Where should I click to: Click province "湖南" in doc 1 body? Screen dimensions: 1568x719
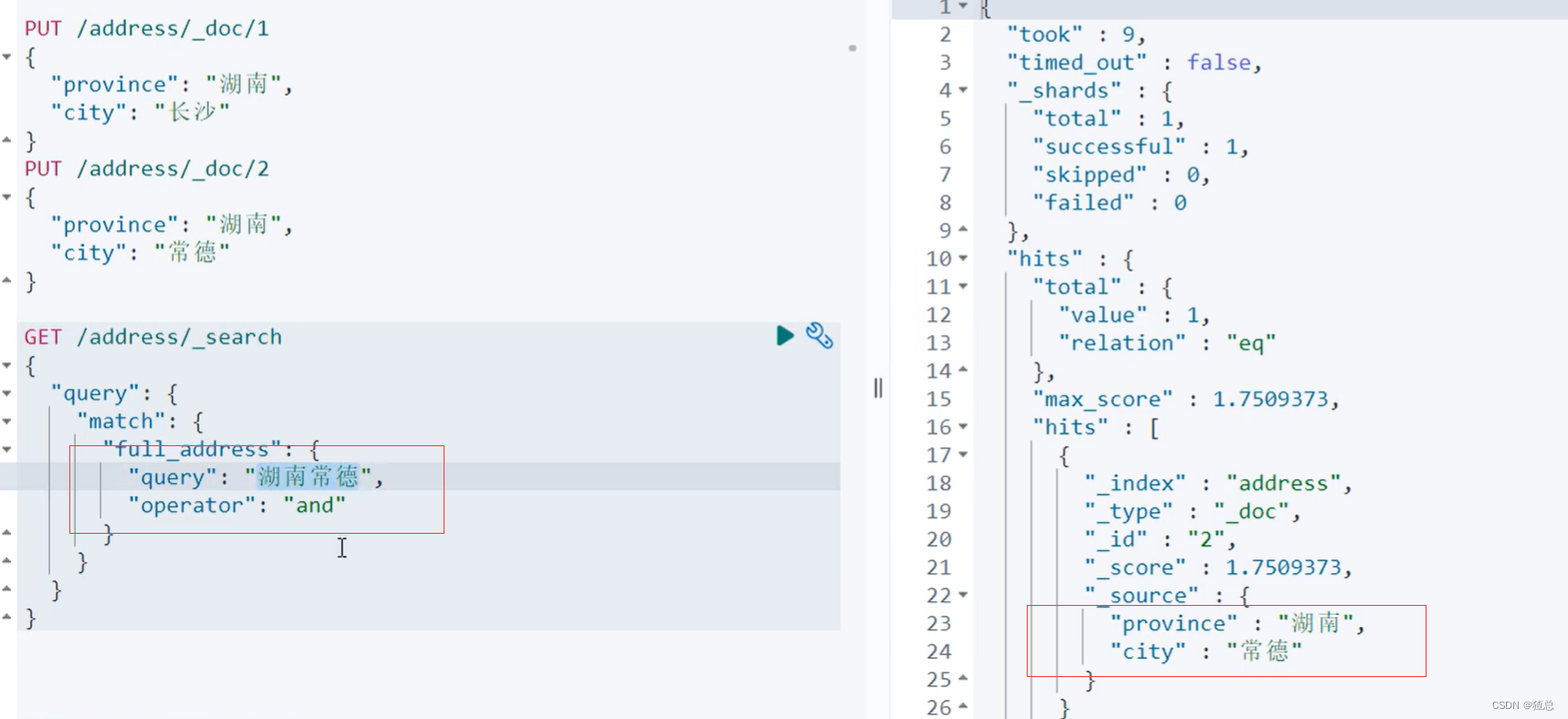(x=244, y=84)
